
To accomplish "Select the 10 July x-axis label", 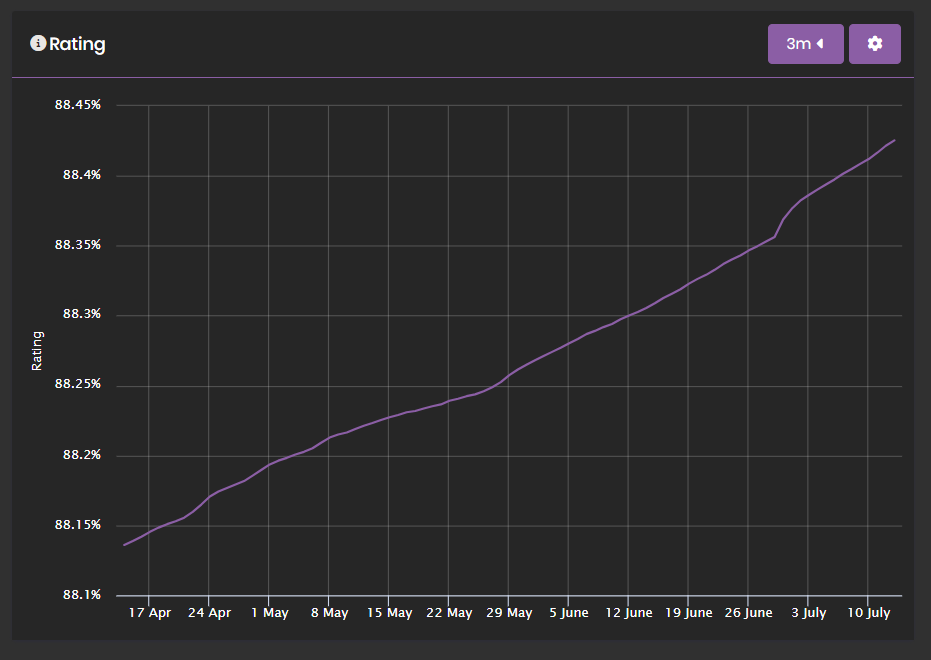I will [868, 613].
